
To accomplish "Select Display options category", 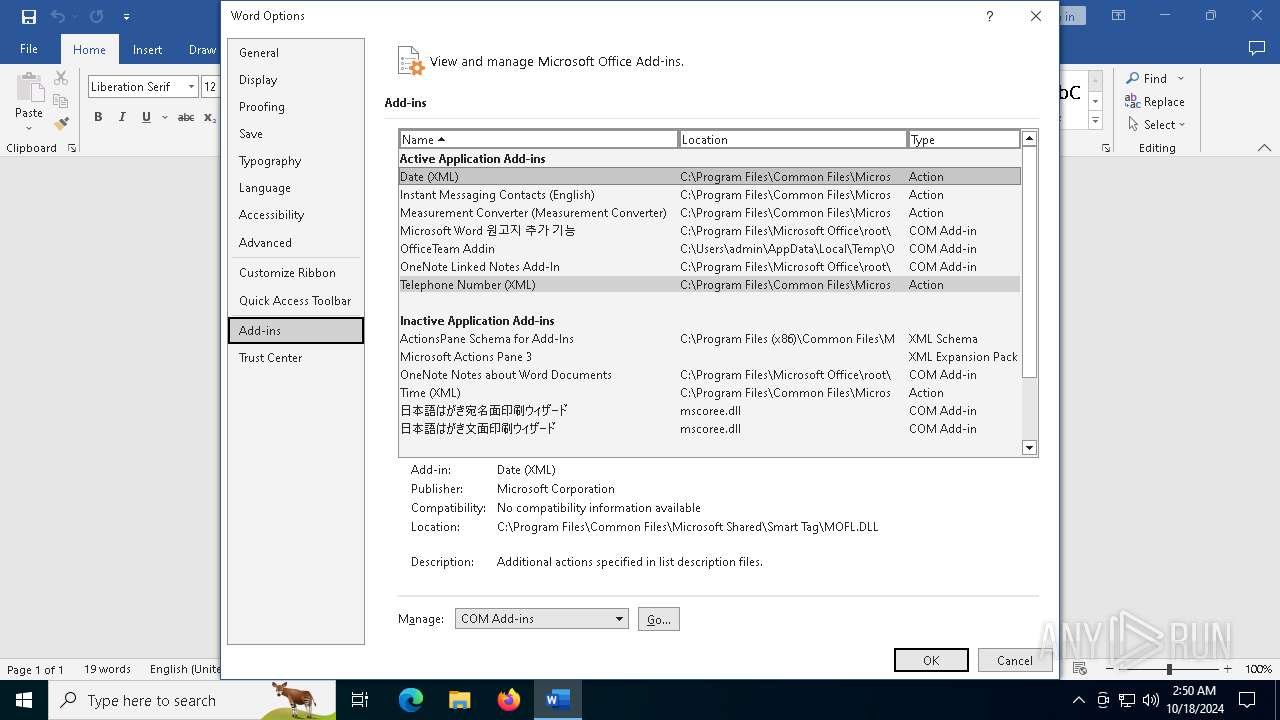I will [x=296, y=80].
